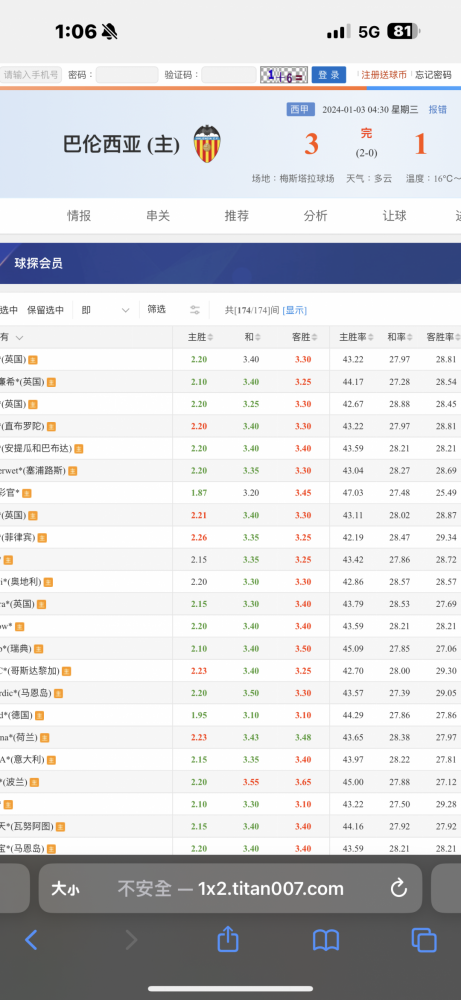Switch to the 分析 tab
Viewport: 461px width, 1000px height.
click(316, 216)
